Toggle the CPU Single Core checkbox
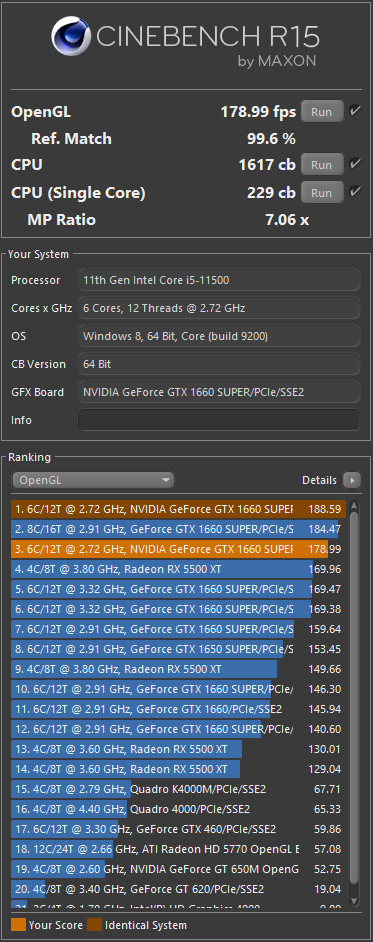 (x=355, y=192)
